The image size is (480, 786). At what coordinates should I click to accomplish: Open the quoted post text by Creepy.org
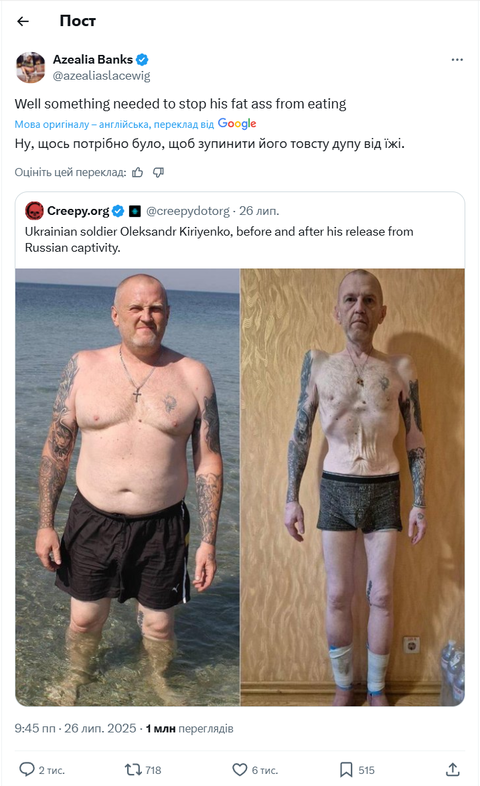219,239
